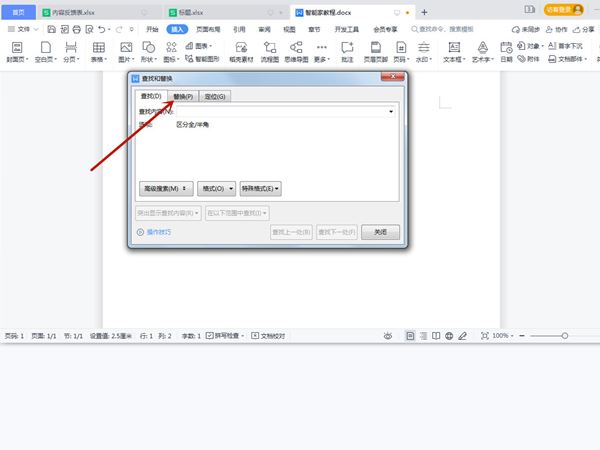Click the Drop Cap (首字下沉) tool

(x=565, y=46)
